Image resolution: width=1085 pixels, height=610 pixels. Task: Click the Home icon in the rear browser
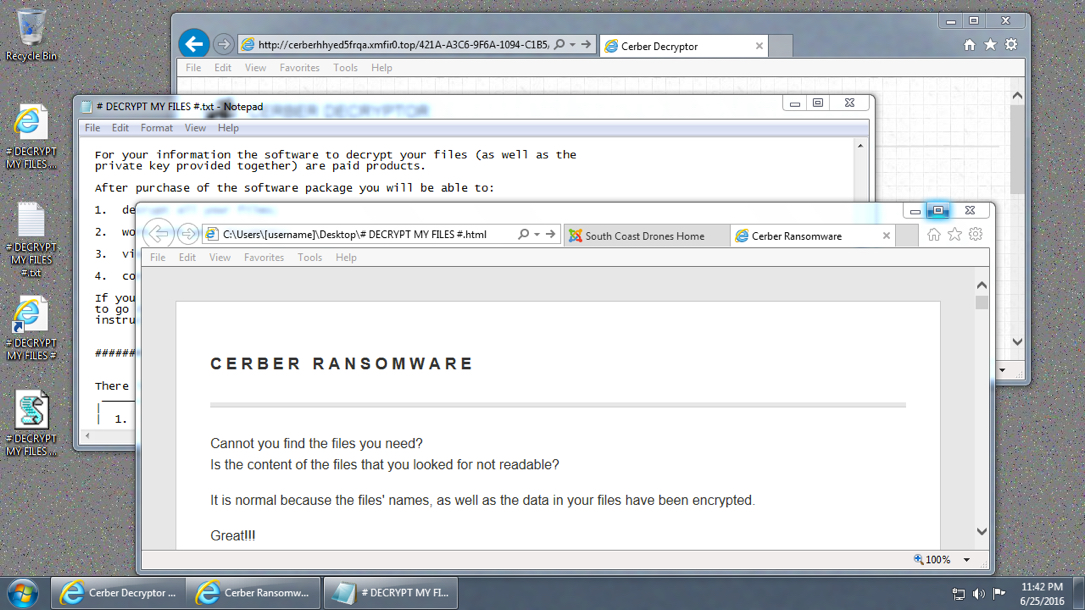tap(969, 45)
